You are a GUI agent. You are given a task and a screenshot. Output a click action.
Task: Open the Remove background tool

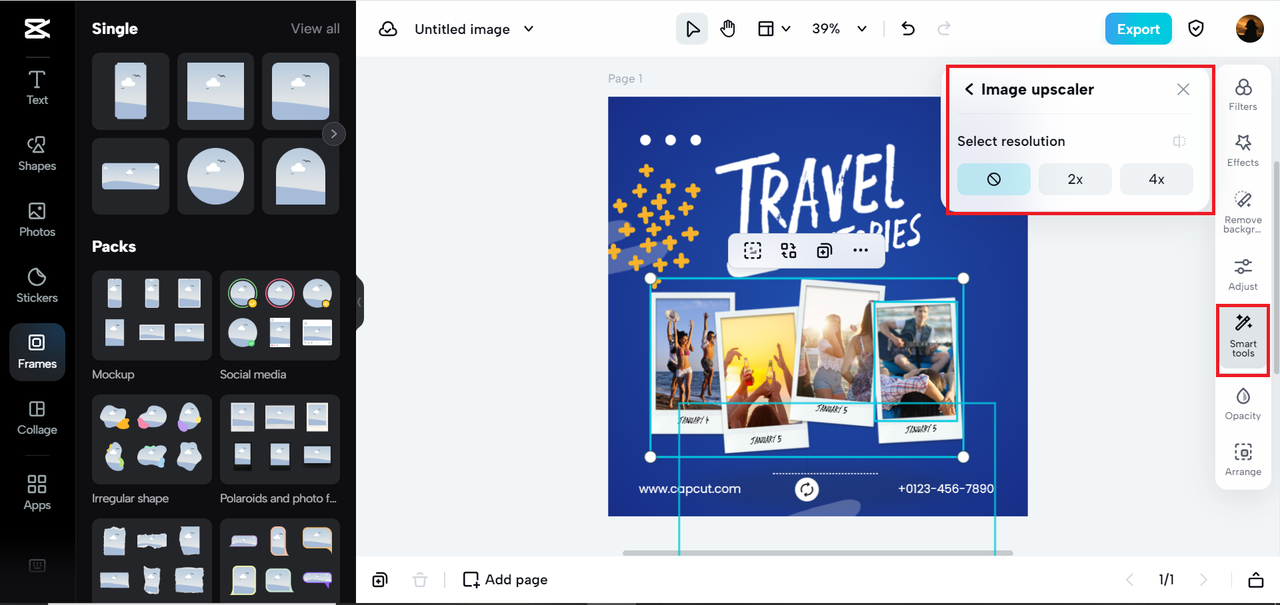(x=1243, y=212)
